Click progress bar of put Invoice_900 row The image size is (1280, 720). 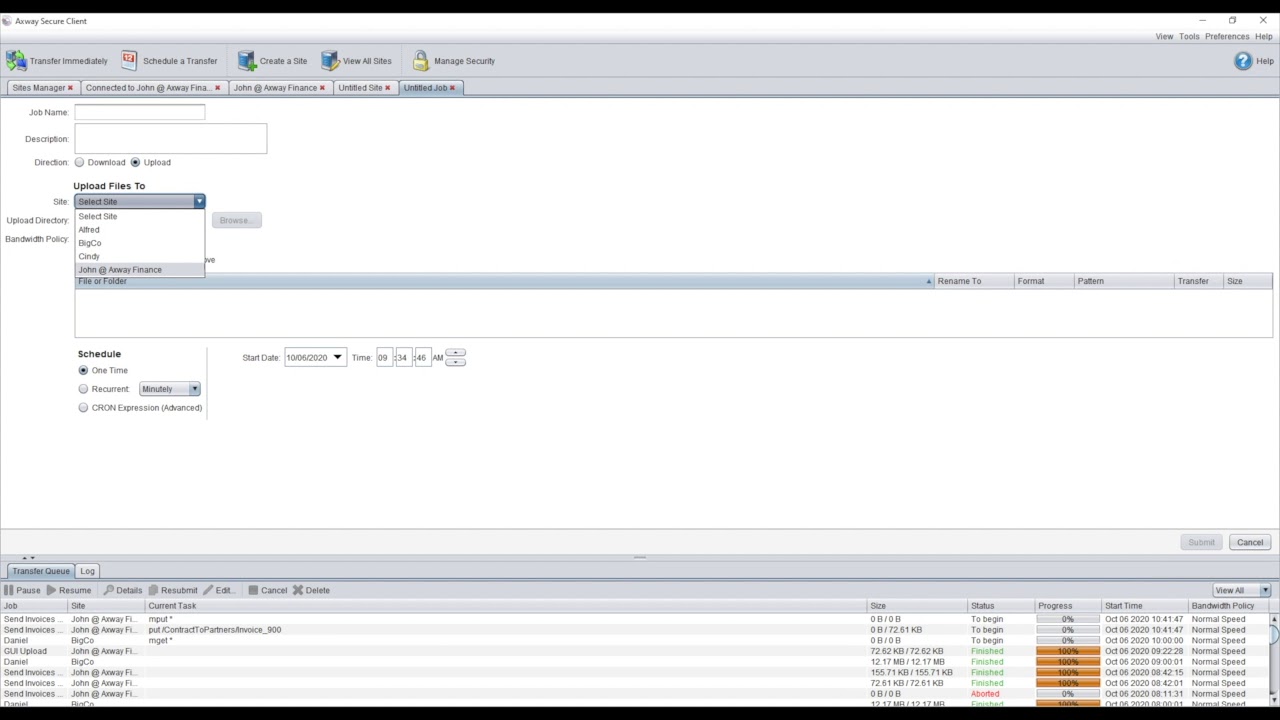pos(1068,630)
